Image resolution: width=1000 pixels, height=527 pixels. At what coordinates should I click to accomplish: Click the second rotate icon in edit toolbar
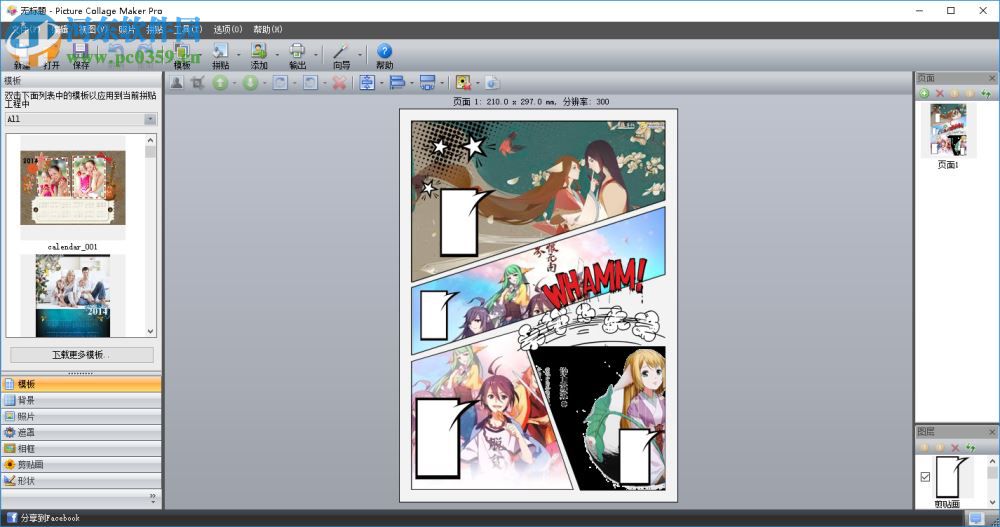pos(310,82)
